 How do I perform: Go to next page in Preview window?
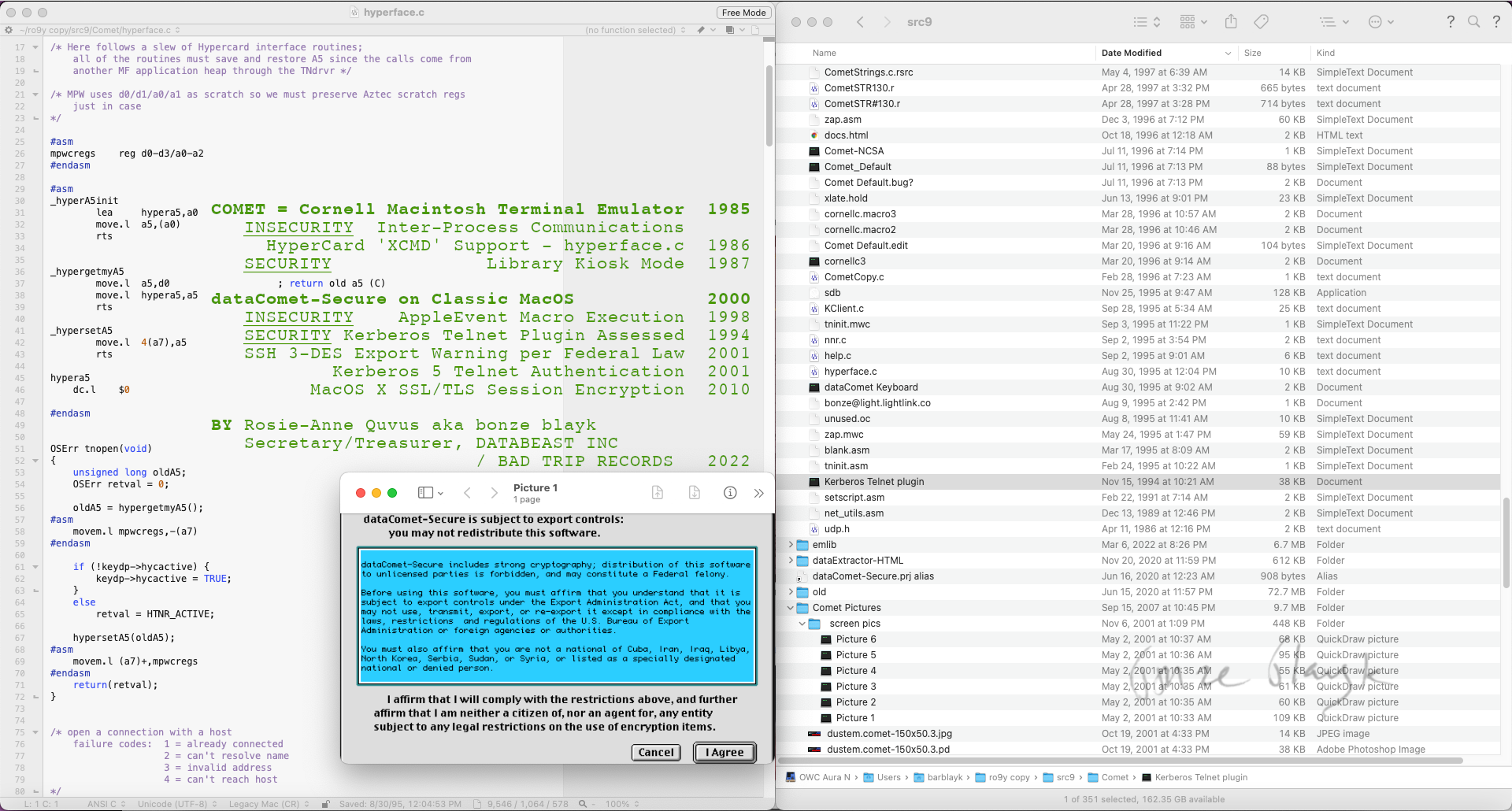click(x=494, y=493)
